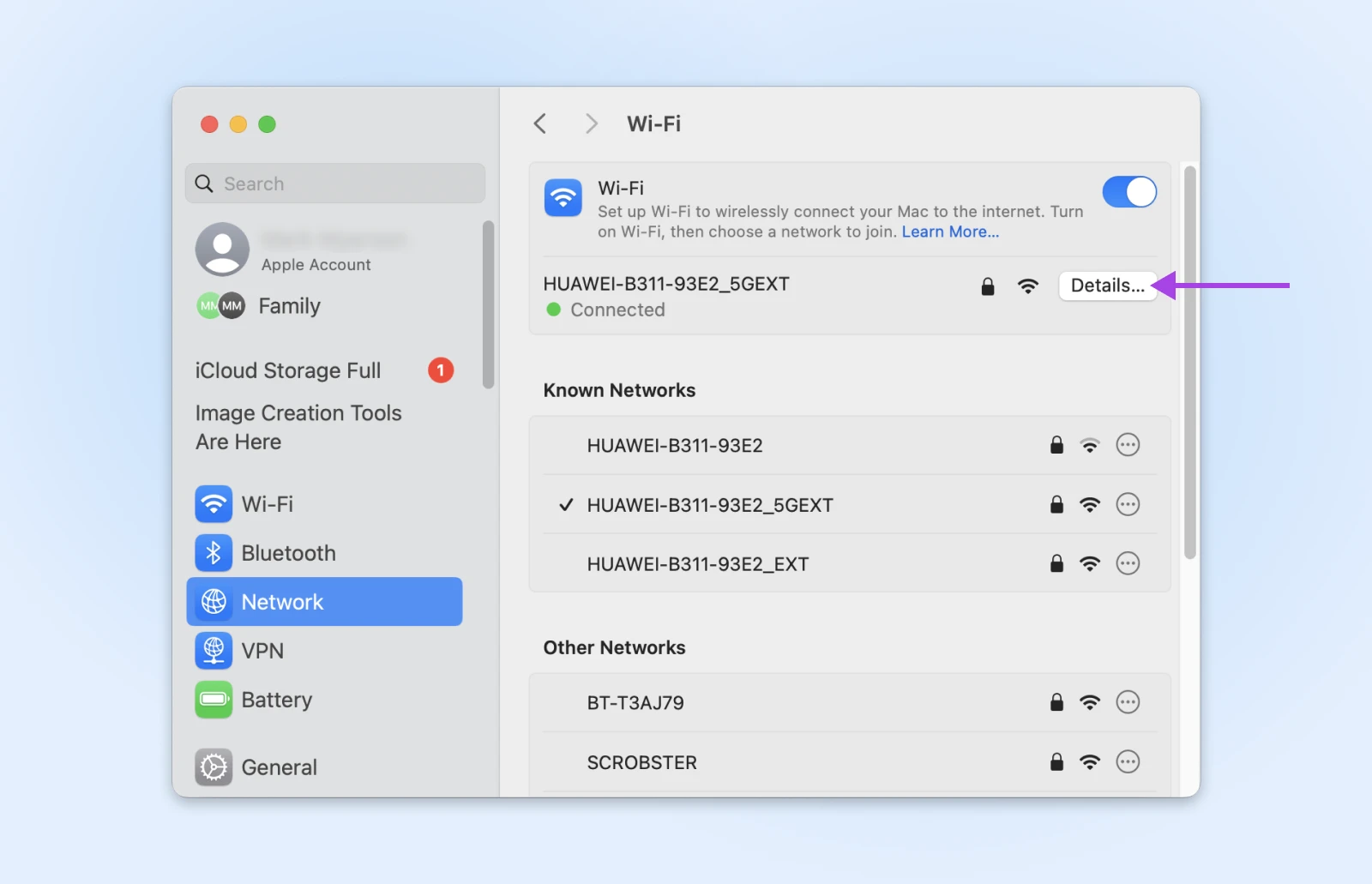The width and height of the screenshot is (1372, 884).
Task: Select Network in the sidebar
Action: coord(324,602)
